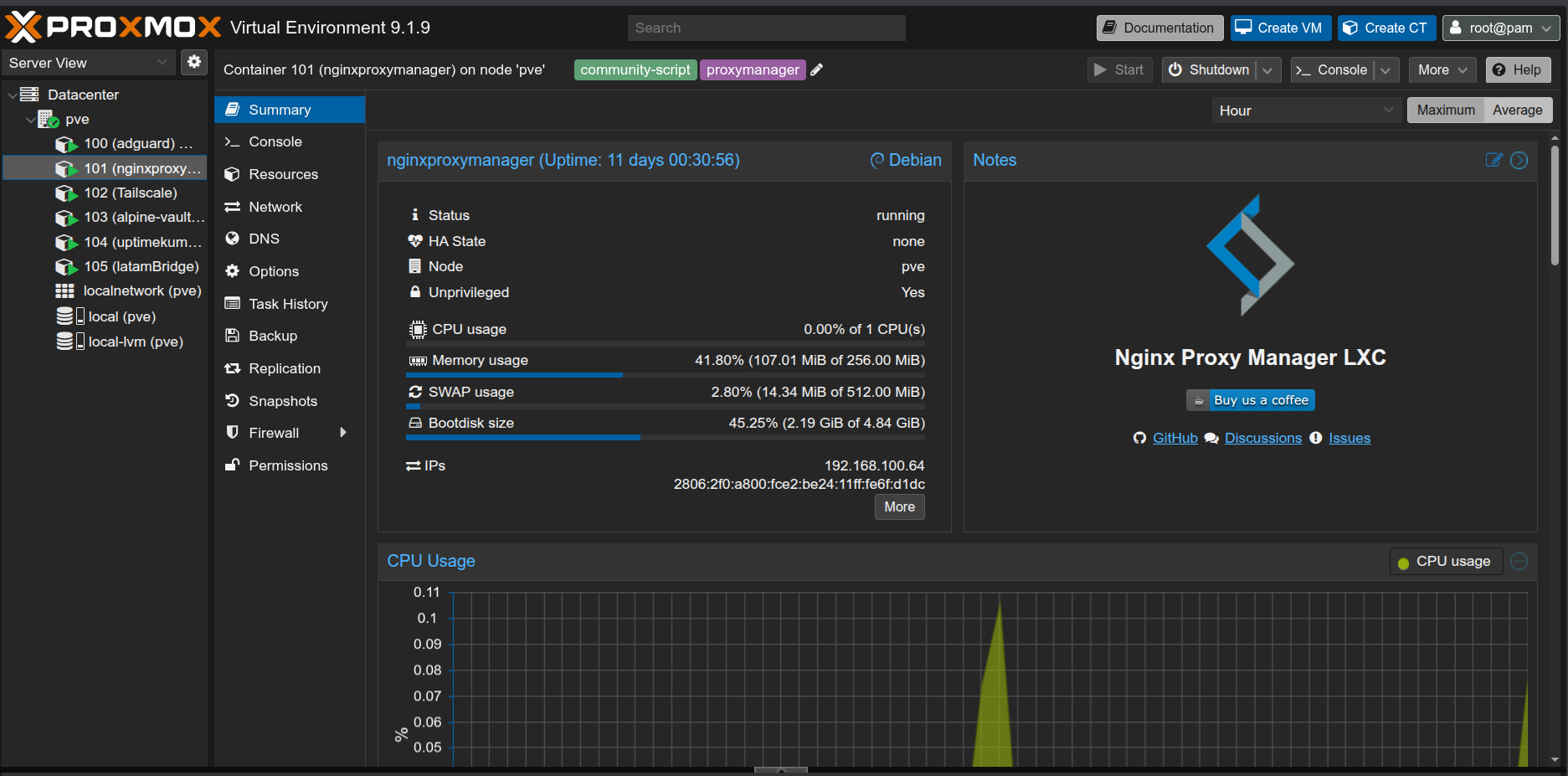Open the Issues link
Image resolution: width=1568 pixels, height=776 pixels.
click(x=1350, y=438)
